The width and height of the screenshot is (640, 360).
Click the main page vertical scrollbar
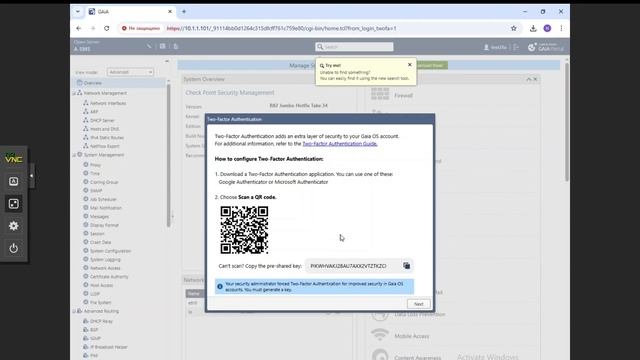pos(567,122)
